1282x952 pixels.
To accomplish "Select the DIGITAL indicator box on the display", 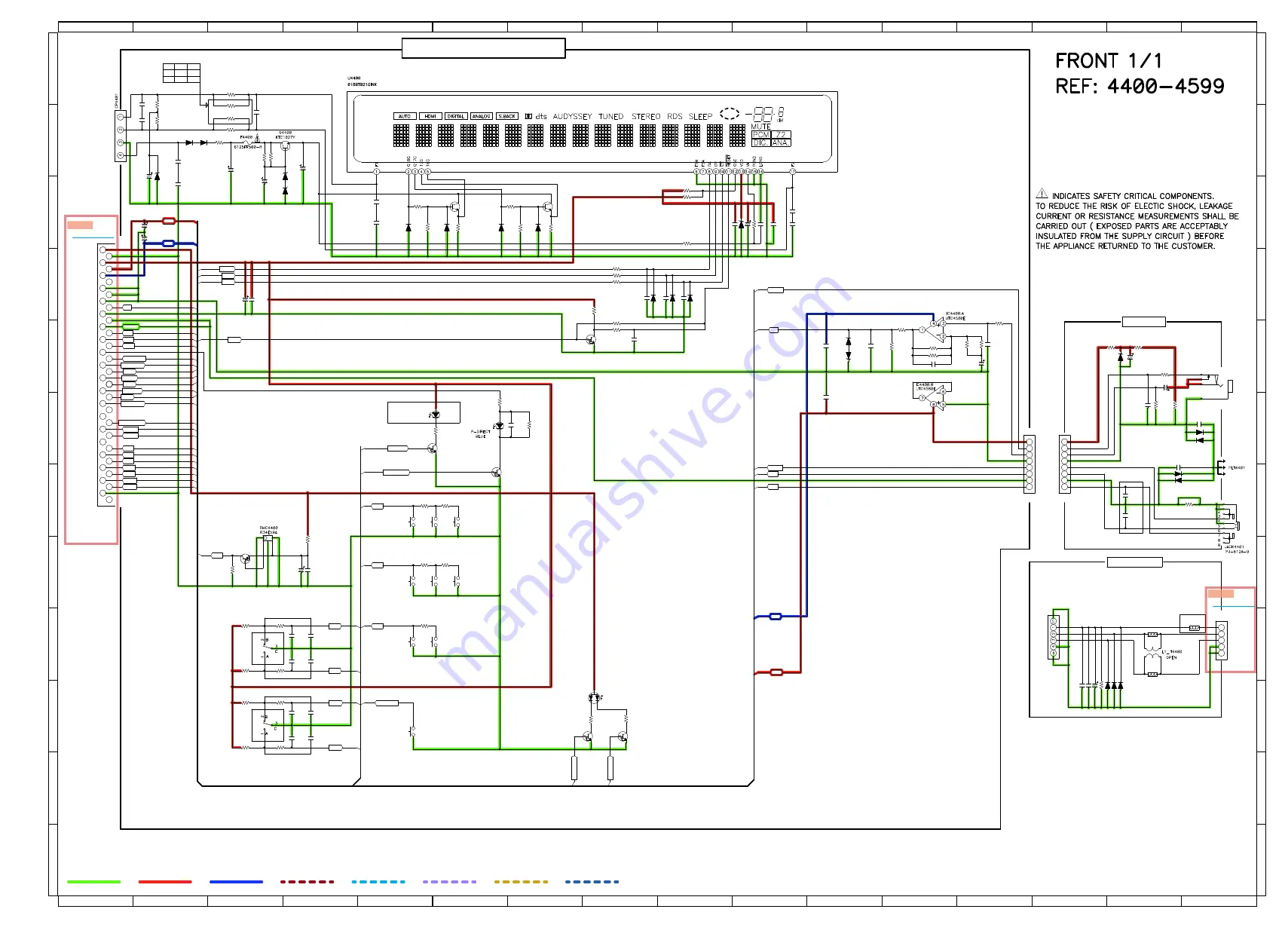I will (x=456, y=116).
